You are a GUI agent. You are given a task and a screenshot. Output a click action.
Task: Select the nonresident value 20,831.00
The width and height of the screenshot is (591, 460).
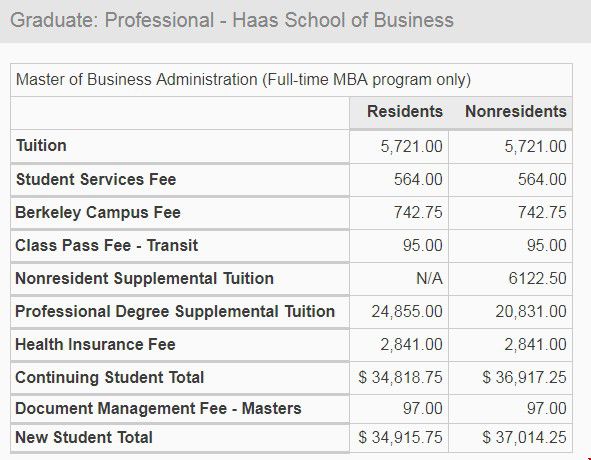click(531, 312)
